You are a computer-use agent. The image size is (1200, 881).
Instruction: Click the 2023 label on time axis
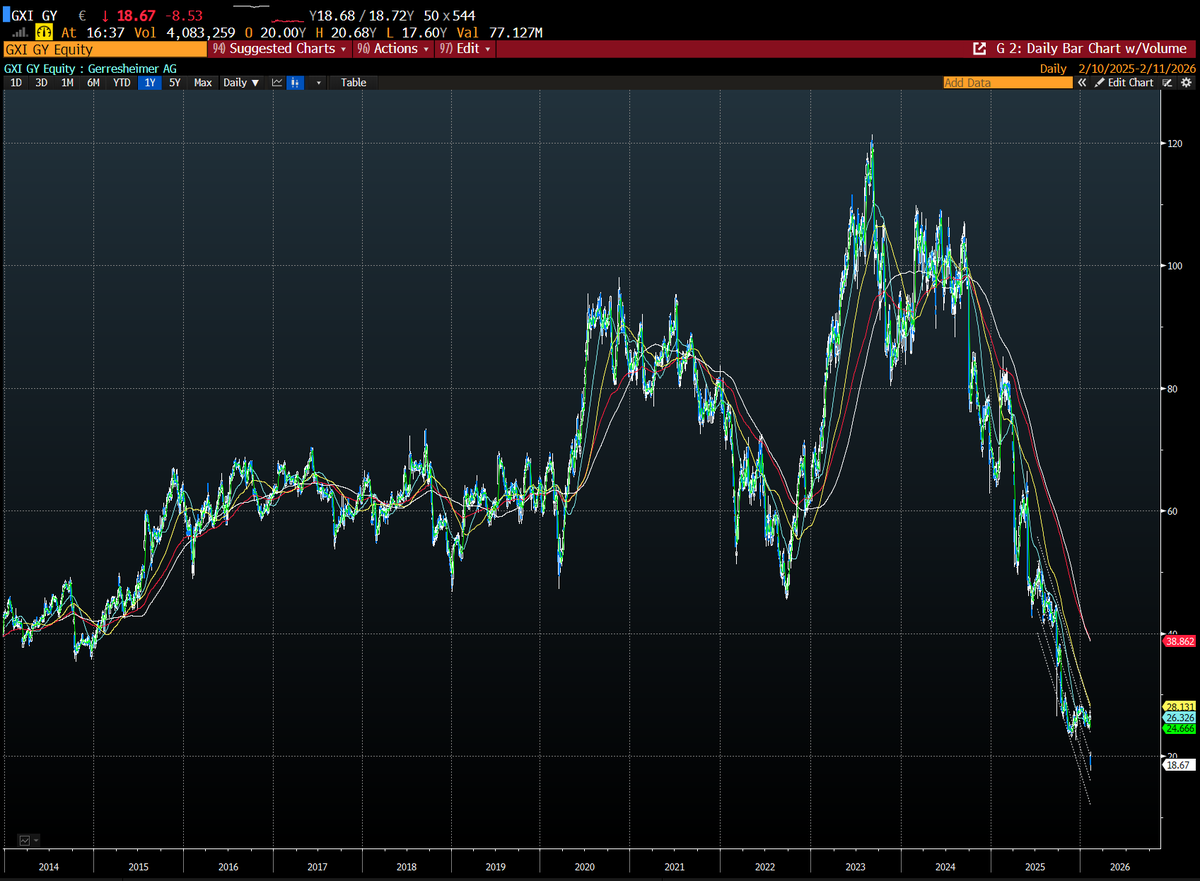coord(855,868)
